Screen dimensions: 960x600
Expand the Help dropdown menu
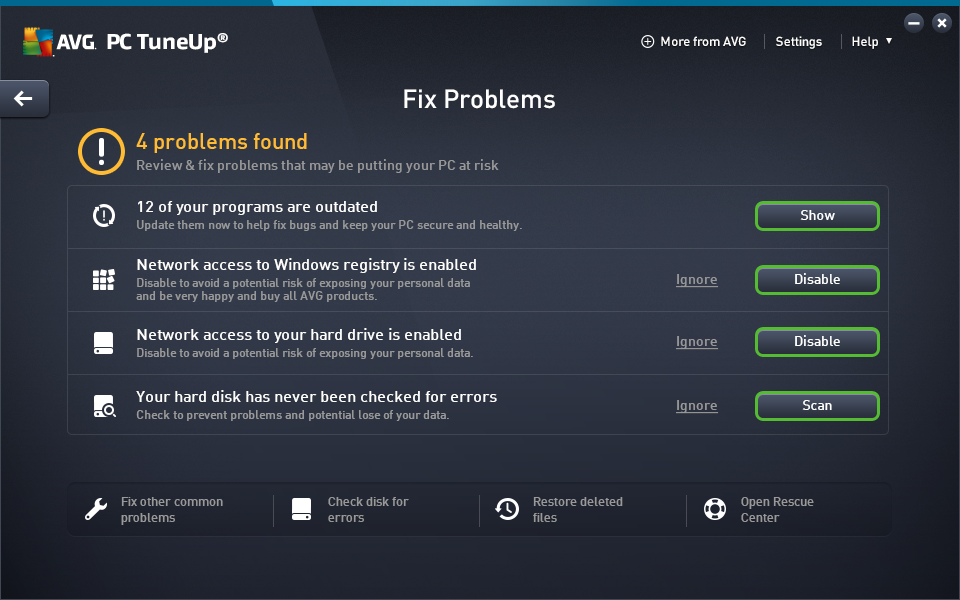point(871,41)
